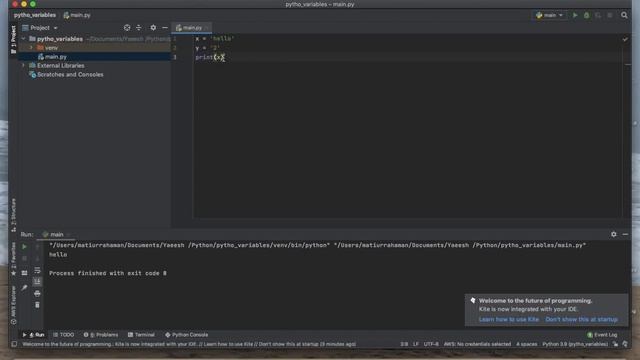Screen dimensions: 640x360
Task: Open the Python Console tool window
Action: (187, 335)
